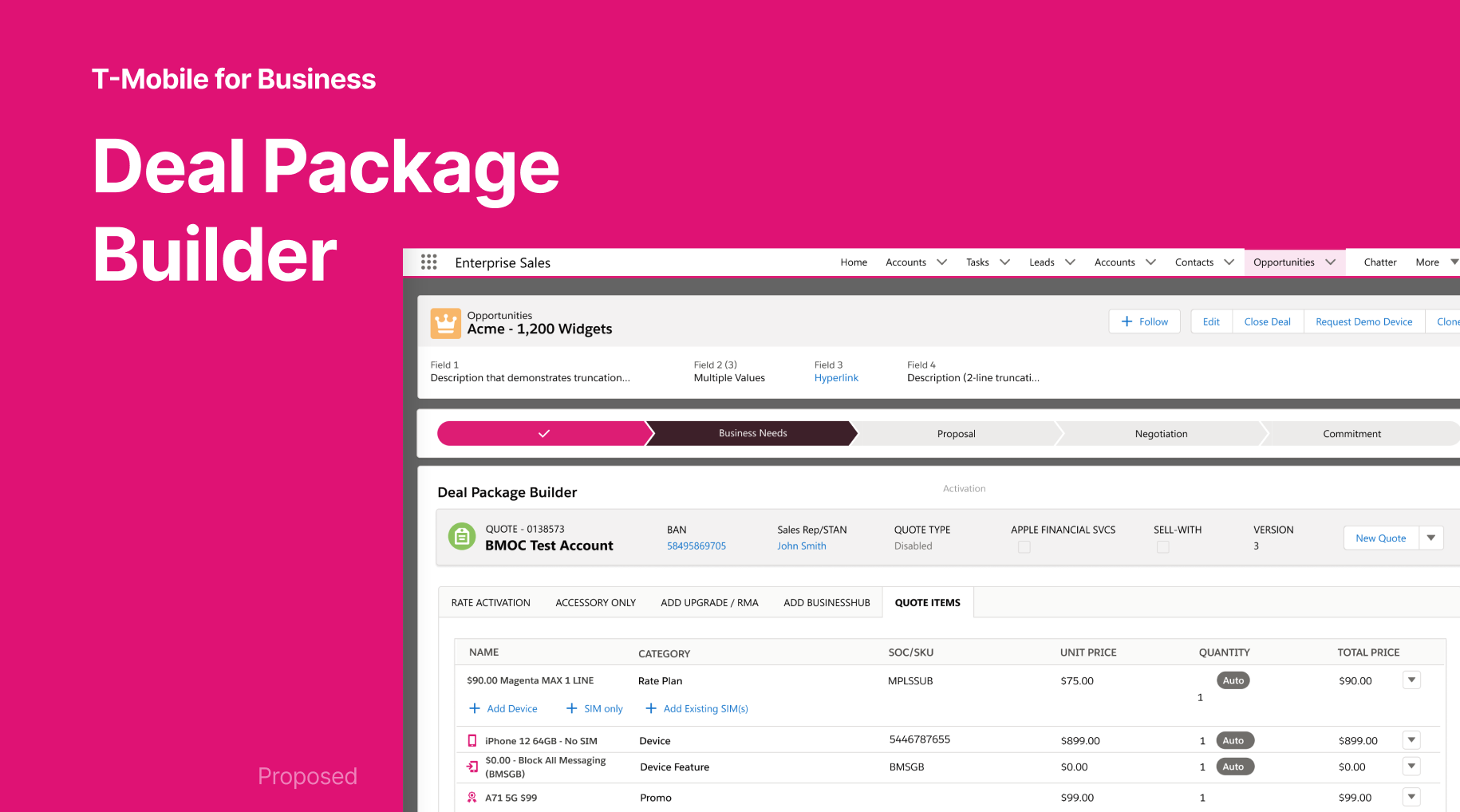Click the Follow button
The image size is (1460, 812).
click(x=1144, y=321)
